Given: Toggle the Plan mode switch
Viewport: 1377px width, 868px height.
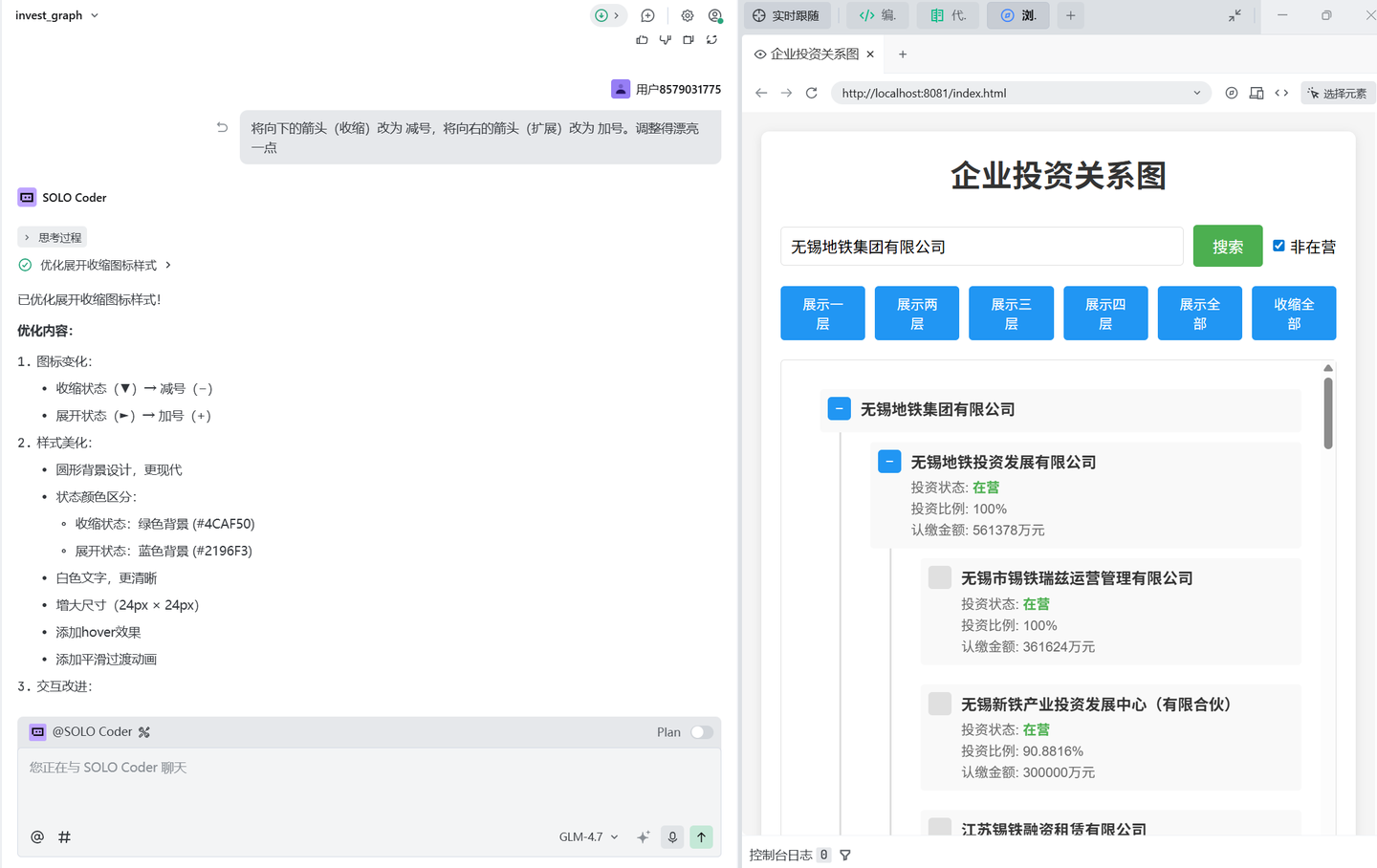Looking at the screenshot, I should point(702,732).
